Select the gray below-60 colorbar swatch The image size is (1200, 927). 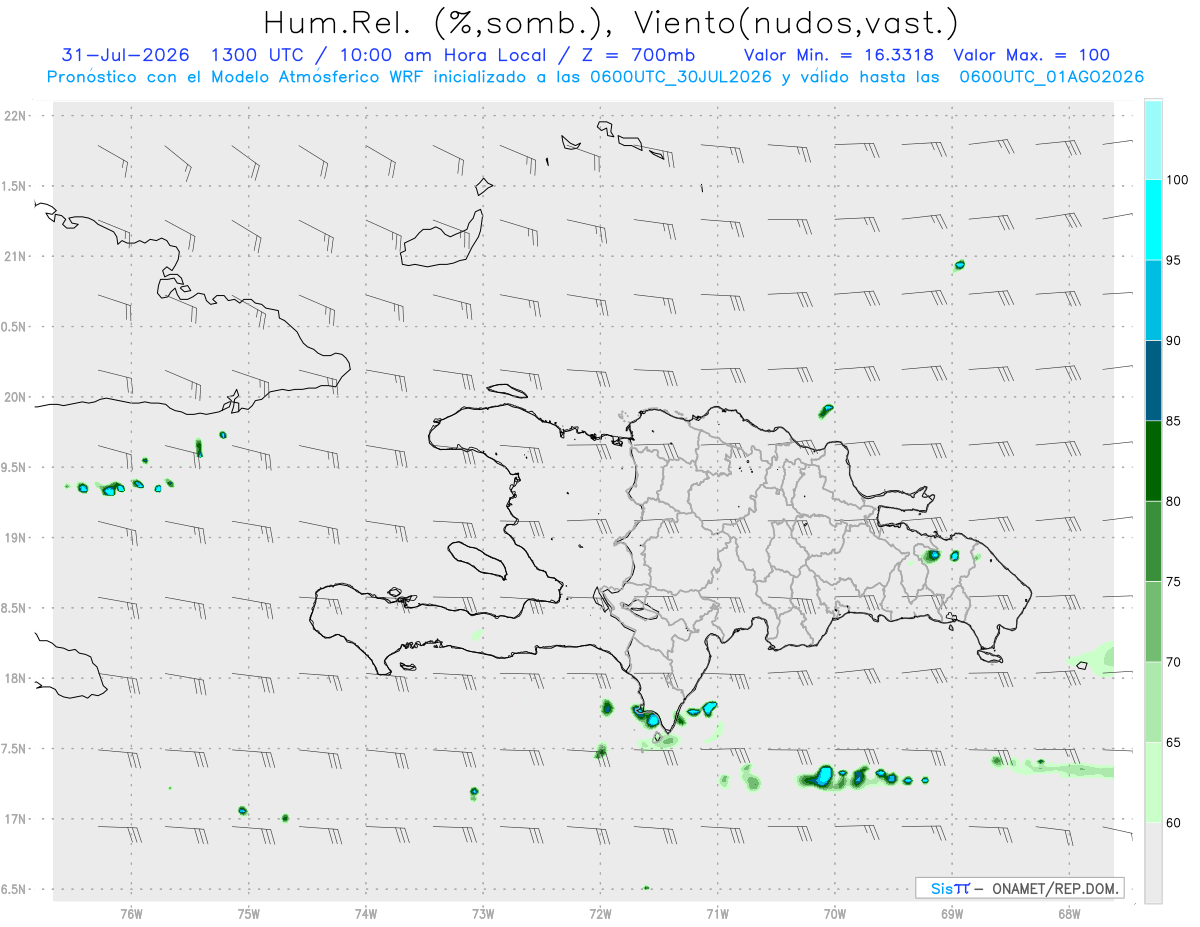pyautogui.click(x=1152, y=862)
